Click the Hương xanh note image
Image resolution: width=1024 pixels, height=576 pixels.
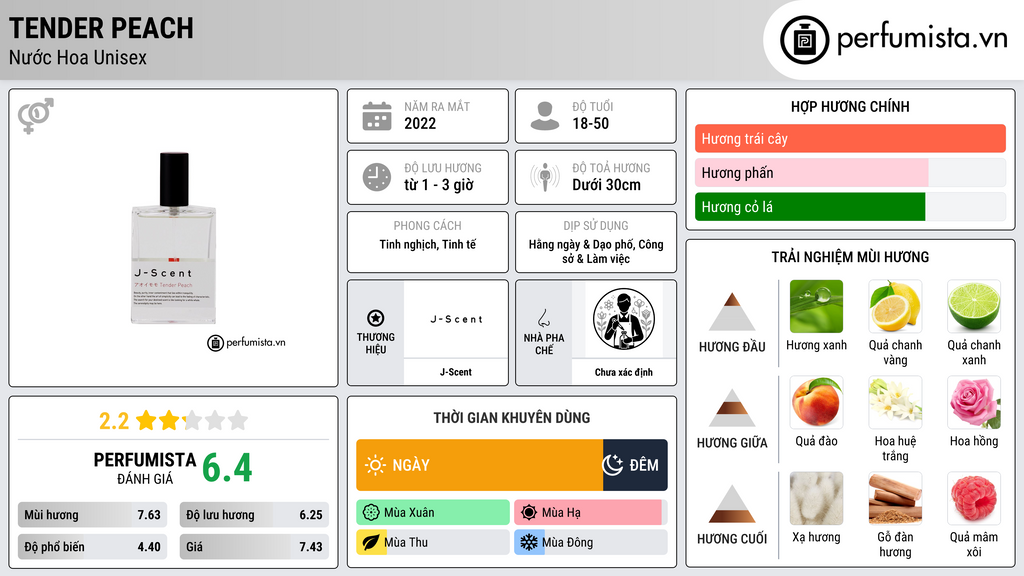(x=816, y=306)
